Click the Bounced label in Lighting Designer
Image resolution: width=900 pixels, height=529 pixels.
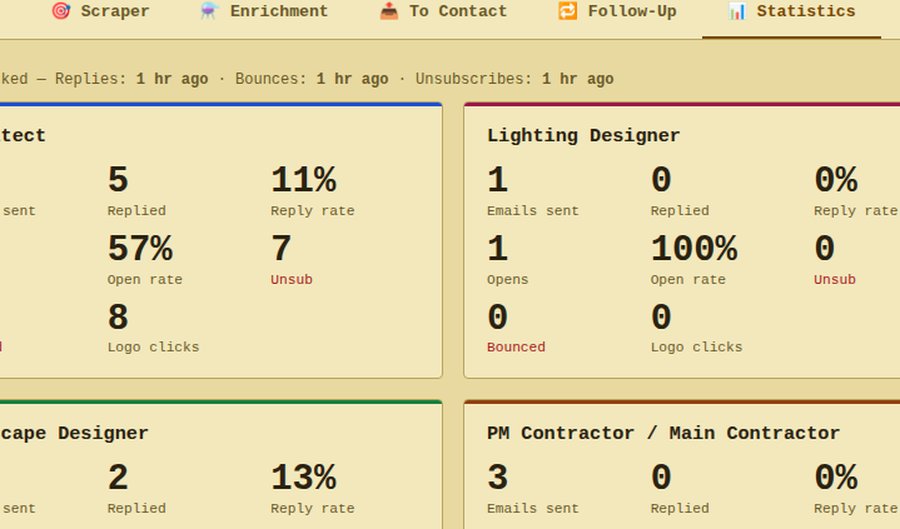click(516, 347)
